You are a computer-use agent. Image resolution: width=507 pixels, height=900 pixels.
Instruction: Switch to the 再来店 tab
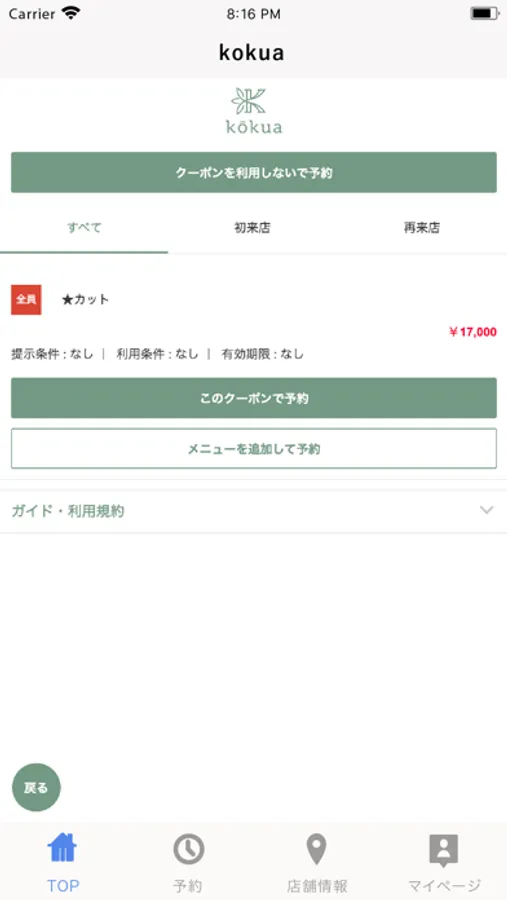click(421, 228)
